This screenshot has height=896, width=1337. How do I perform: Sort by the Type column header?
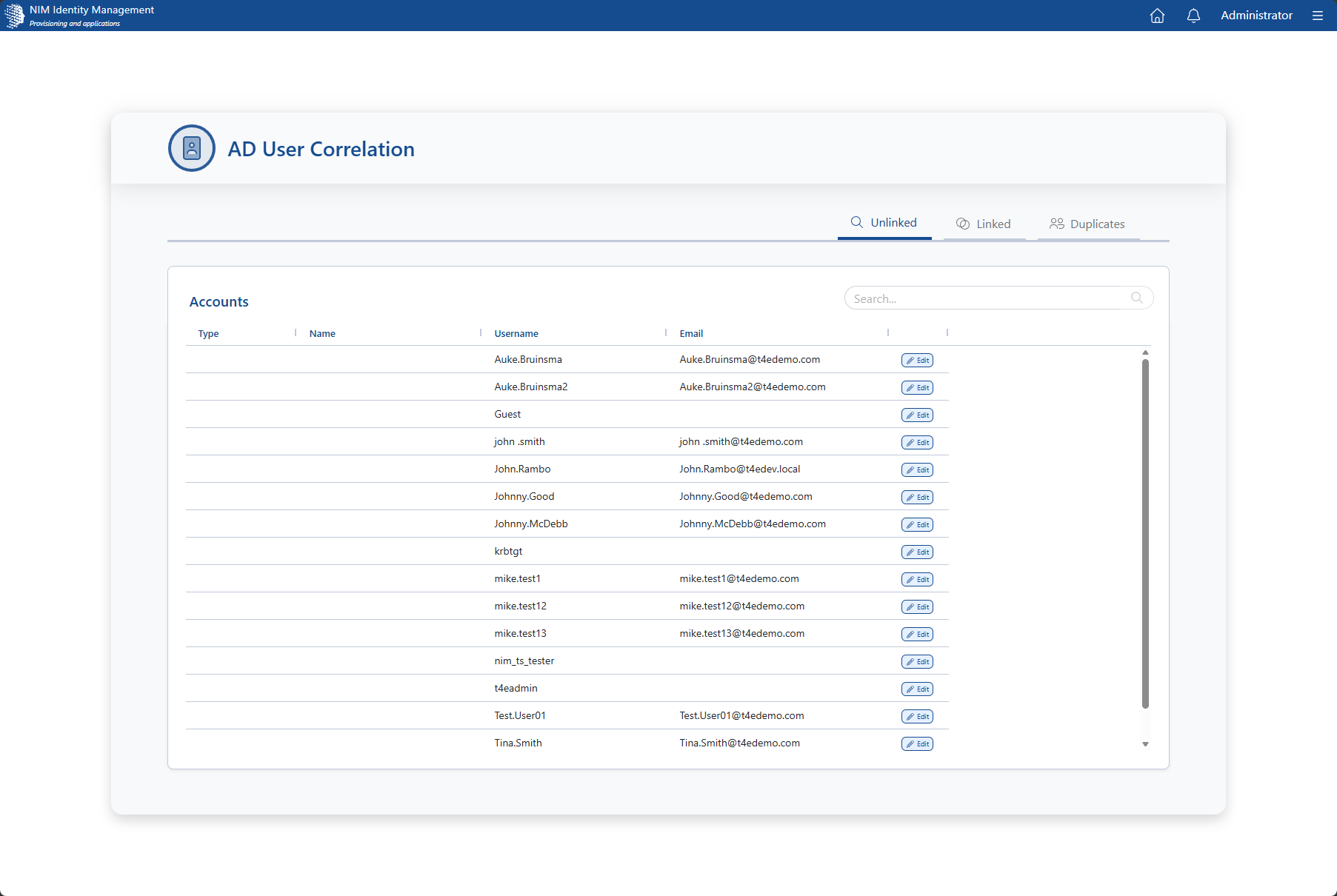click(x=208, y=334)
